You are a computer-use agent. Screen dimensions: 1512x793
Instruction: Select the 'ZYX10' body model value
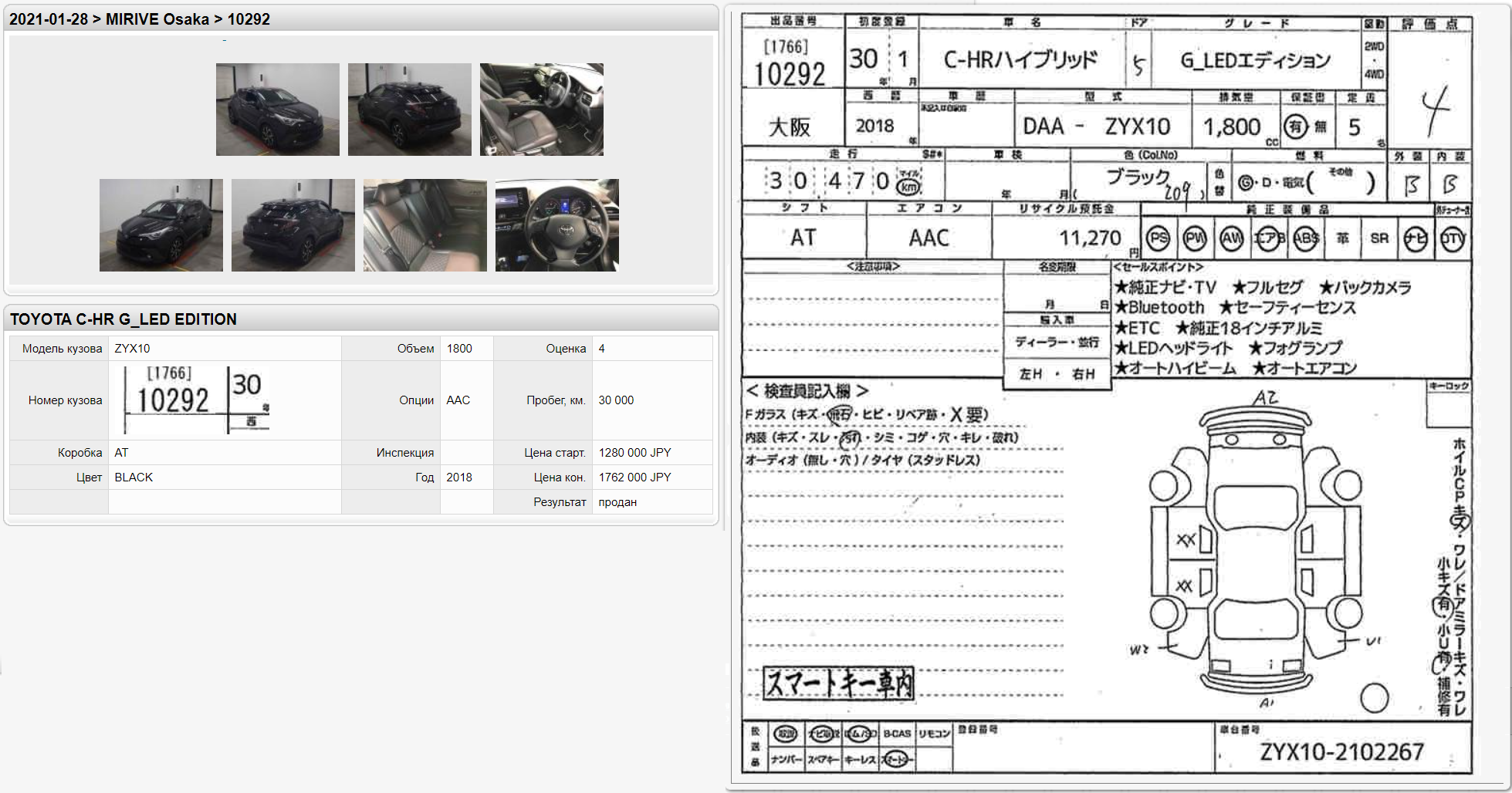(133, 349)
